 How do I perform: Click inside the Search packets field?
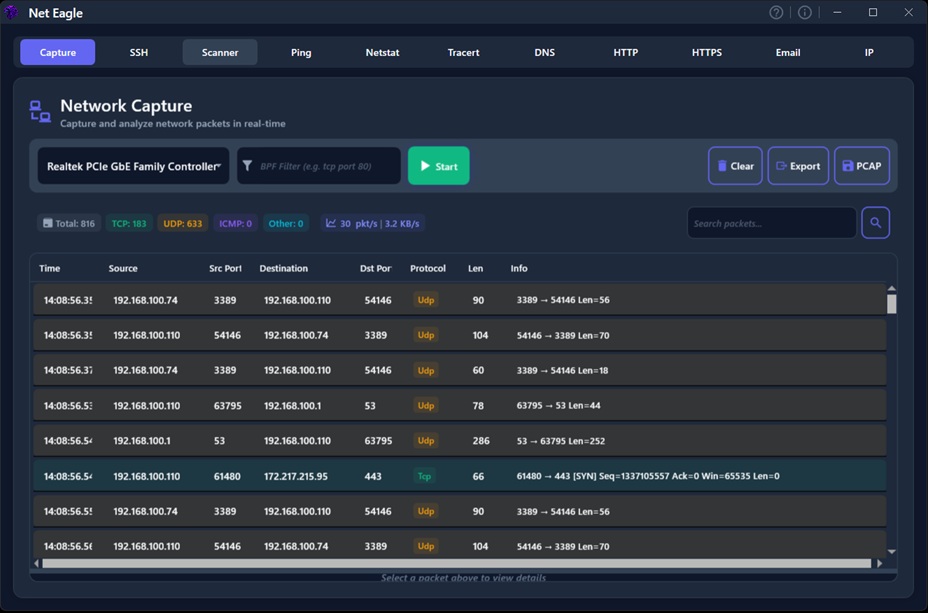click(770, 222)
